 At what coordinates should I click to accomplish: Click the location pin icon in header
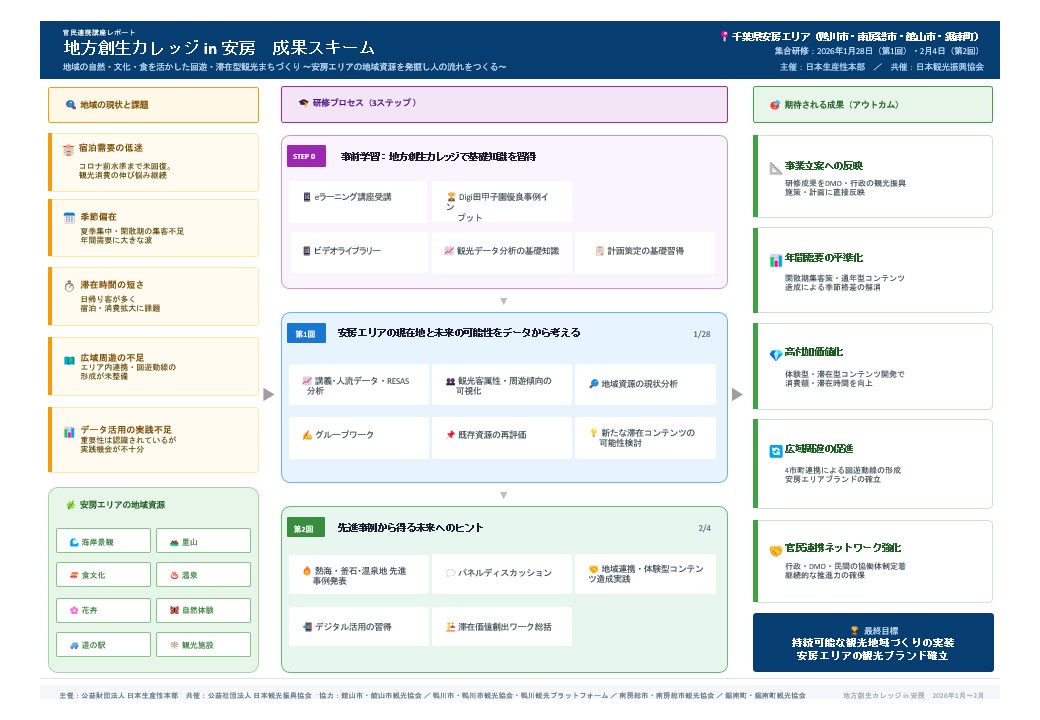724,37
